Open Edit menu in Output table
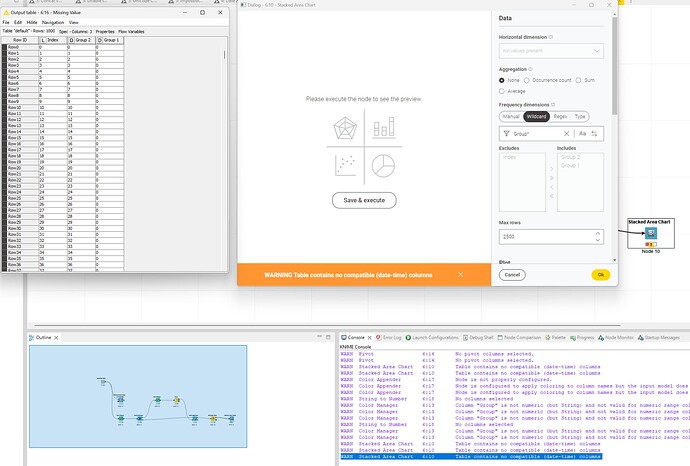The height and width of the screenshot is (466, 690). 18,22
